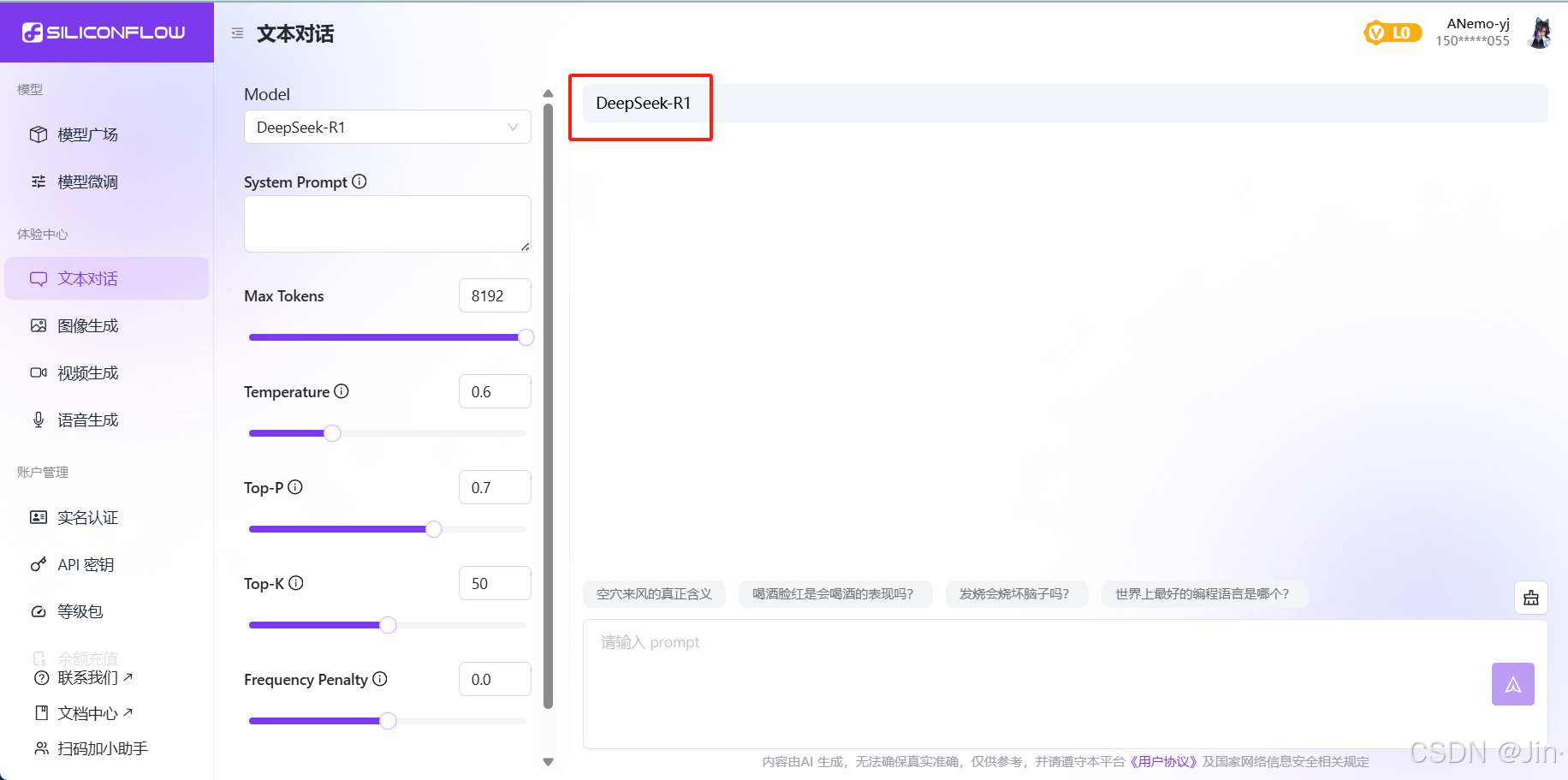Click the 实名认证 ID card icon

[39, 517]
